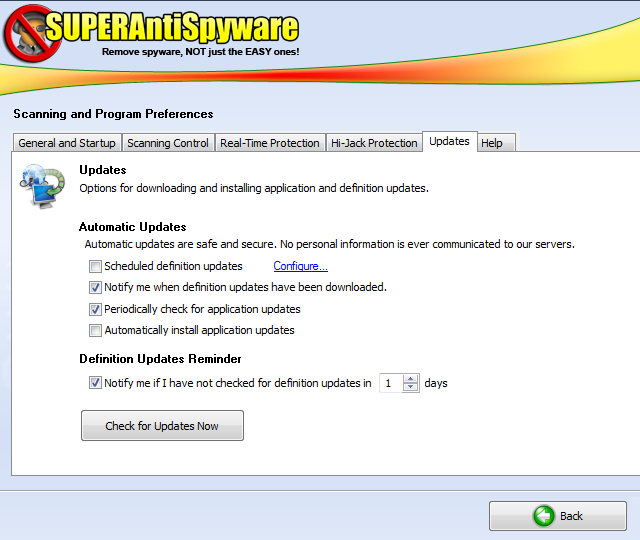
Task: Click the Back button
Action: (x=558, y=516)
